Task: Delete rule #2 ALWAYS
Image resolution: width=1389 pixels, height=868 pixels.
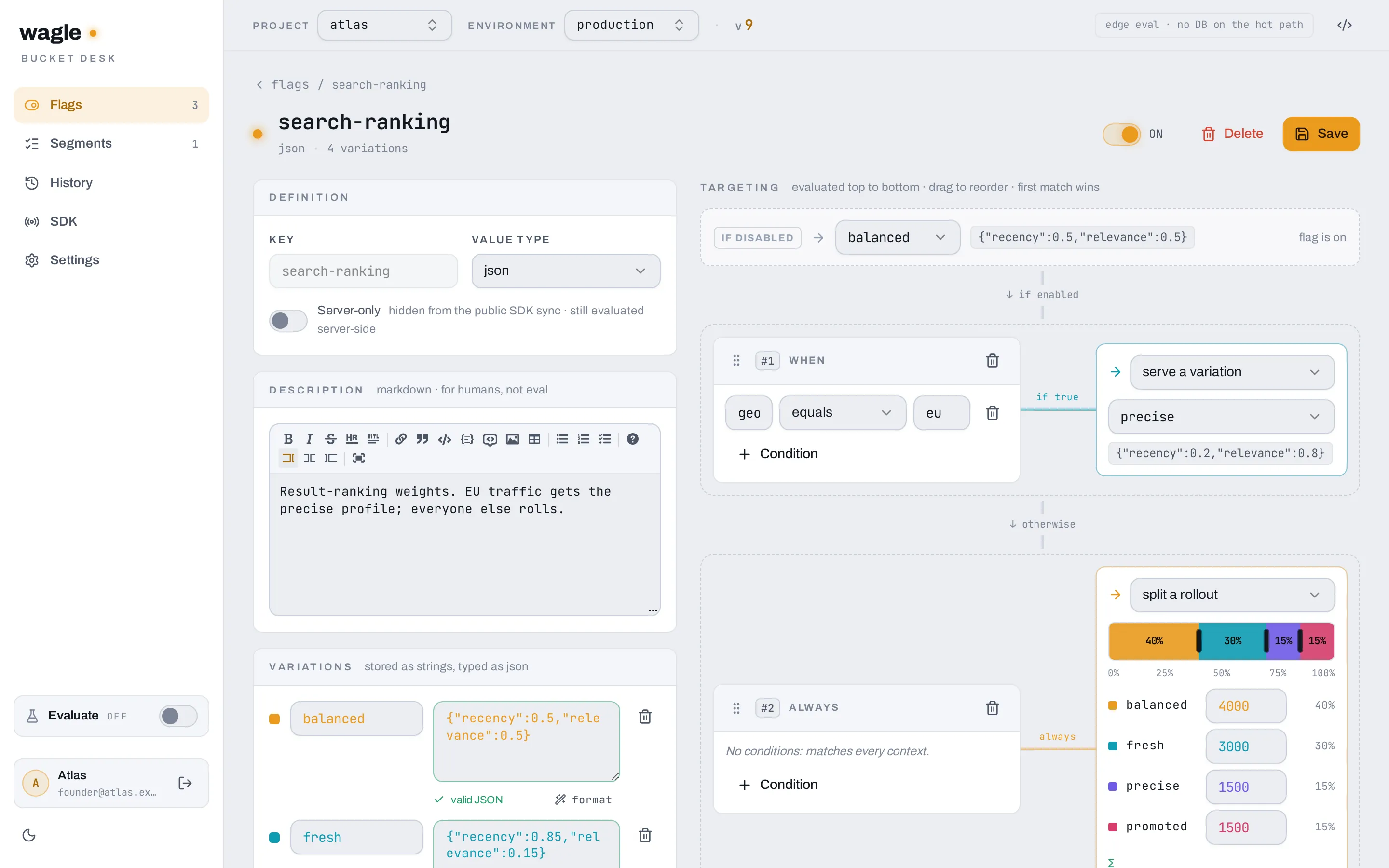Action: click(x=993, y=708)
